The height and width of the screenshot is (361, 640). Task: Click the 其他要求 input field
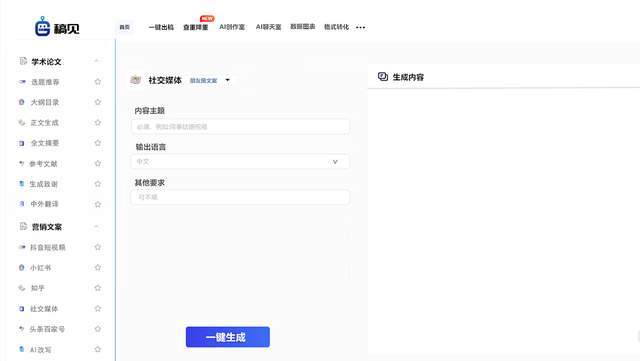(x=240, y=197)
